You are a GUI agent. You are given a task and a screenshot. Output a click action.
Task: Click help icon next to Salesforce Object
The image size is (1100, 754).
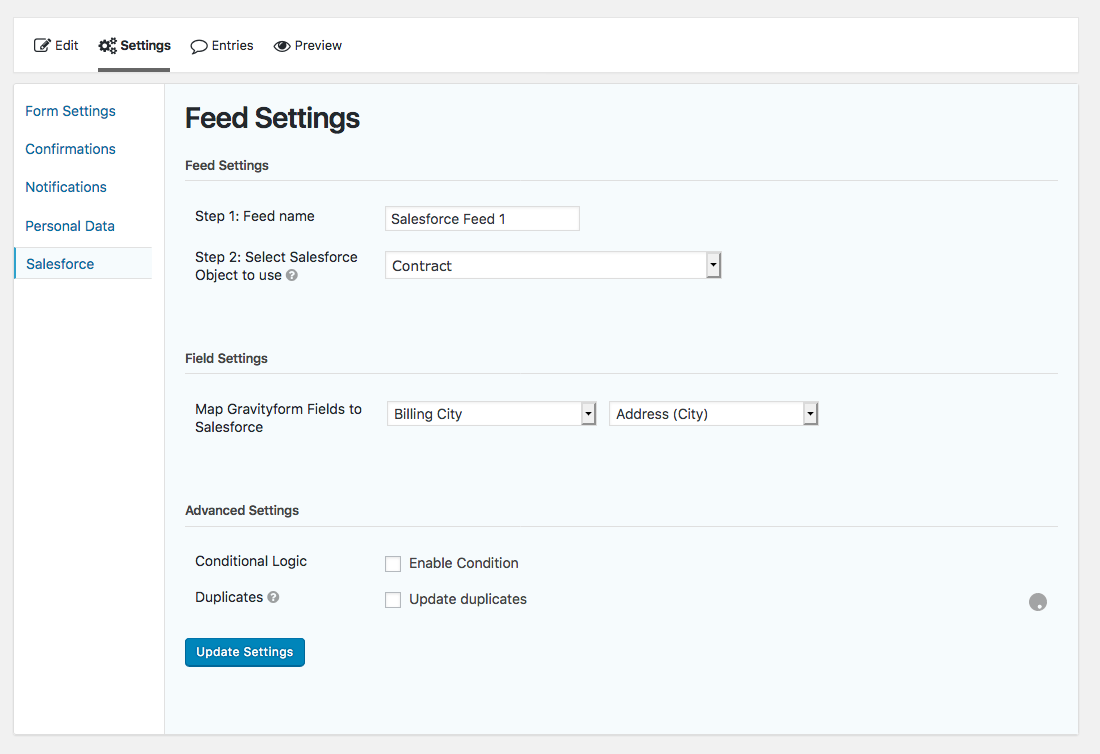coord(292,275)
